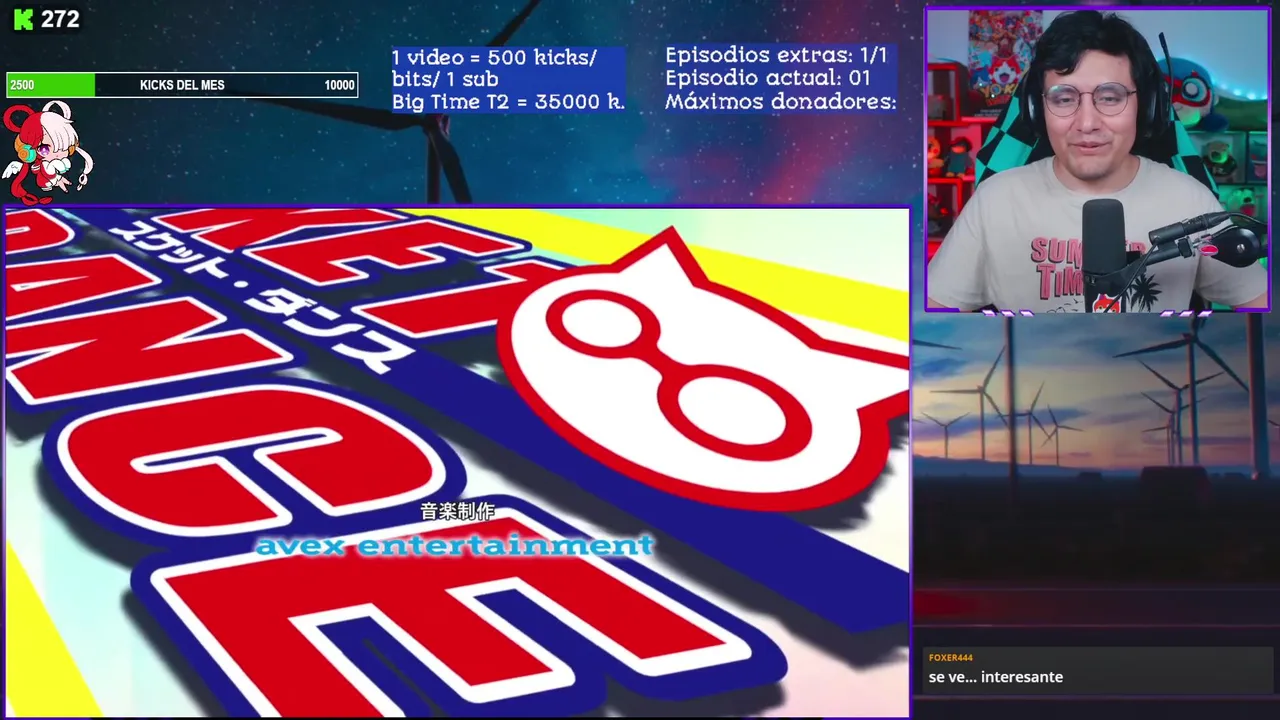
Task: Click the Japanese credit text above avex
Action: 457,512
